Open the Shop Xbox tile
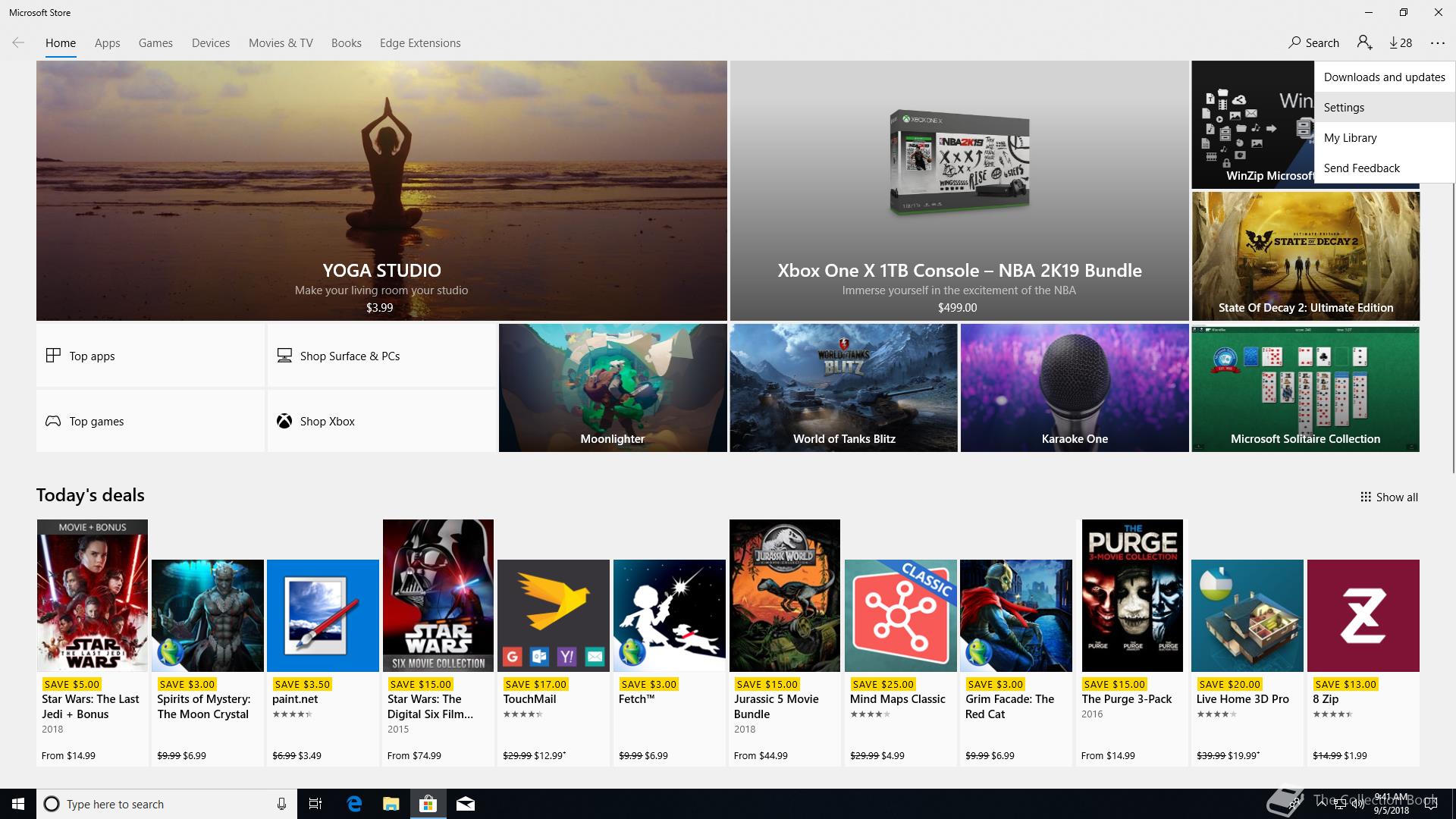1456x819 pixels. [x=381, y=421]
